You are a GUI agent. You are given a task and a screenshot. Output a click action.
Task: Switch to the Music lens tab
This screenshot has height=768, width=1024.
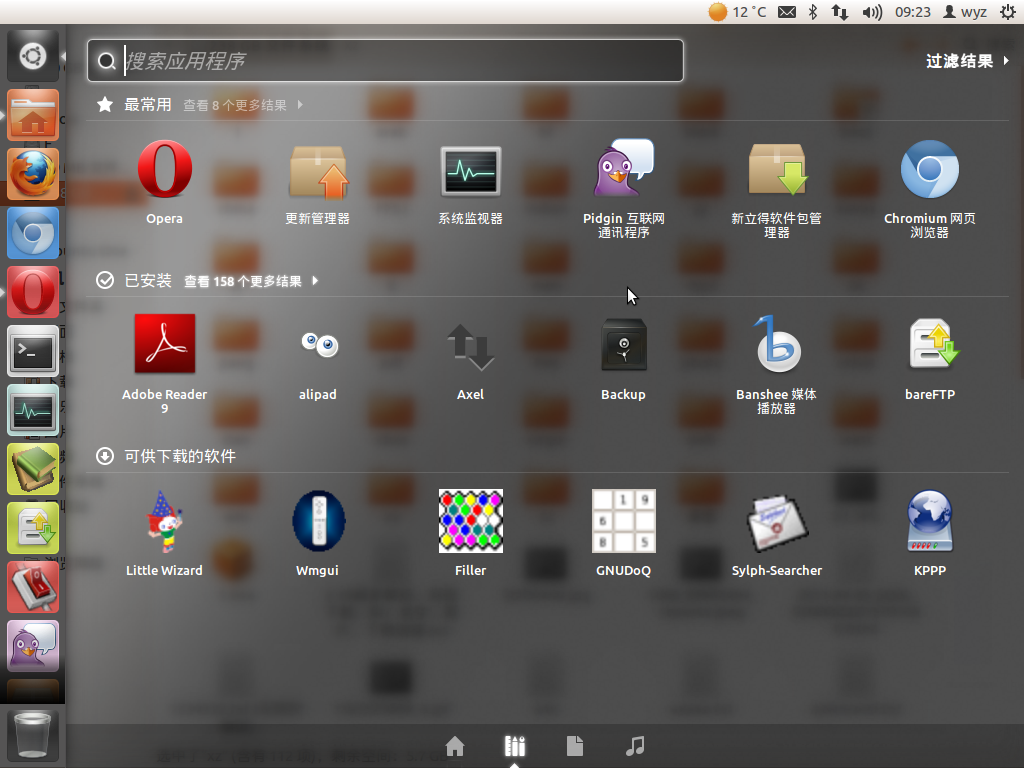click(635, 746)
